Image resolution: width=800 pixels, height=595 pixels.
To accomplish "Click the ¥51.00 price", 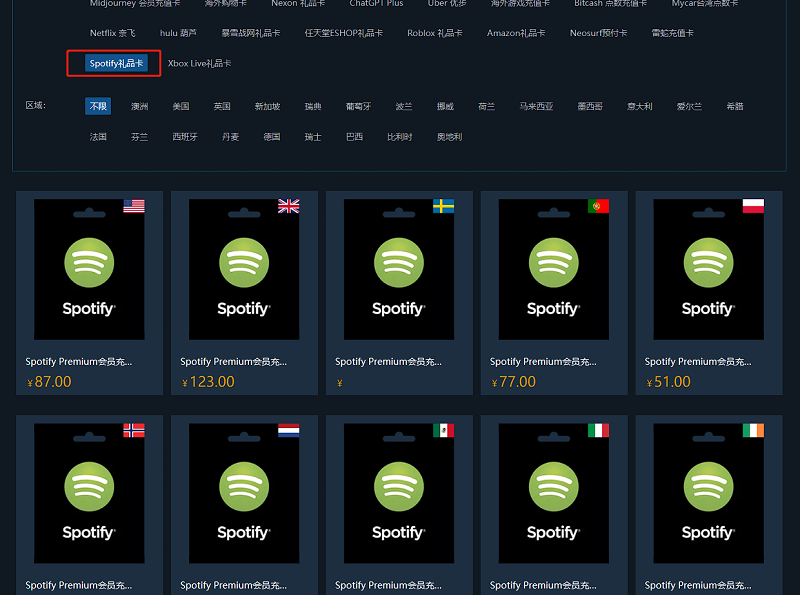I will (x=668, y=382).
